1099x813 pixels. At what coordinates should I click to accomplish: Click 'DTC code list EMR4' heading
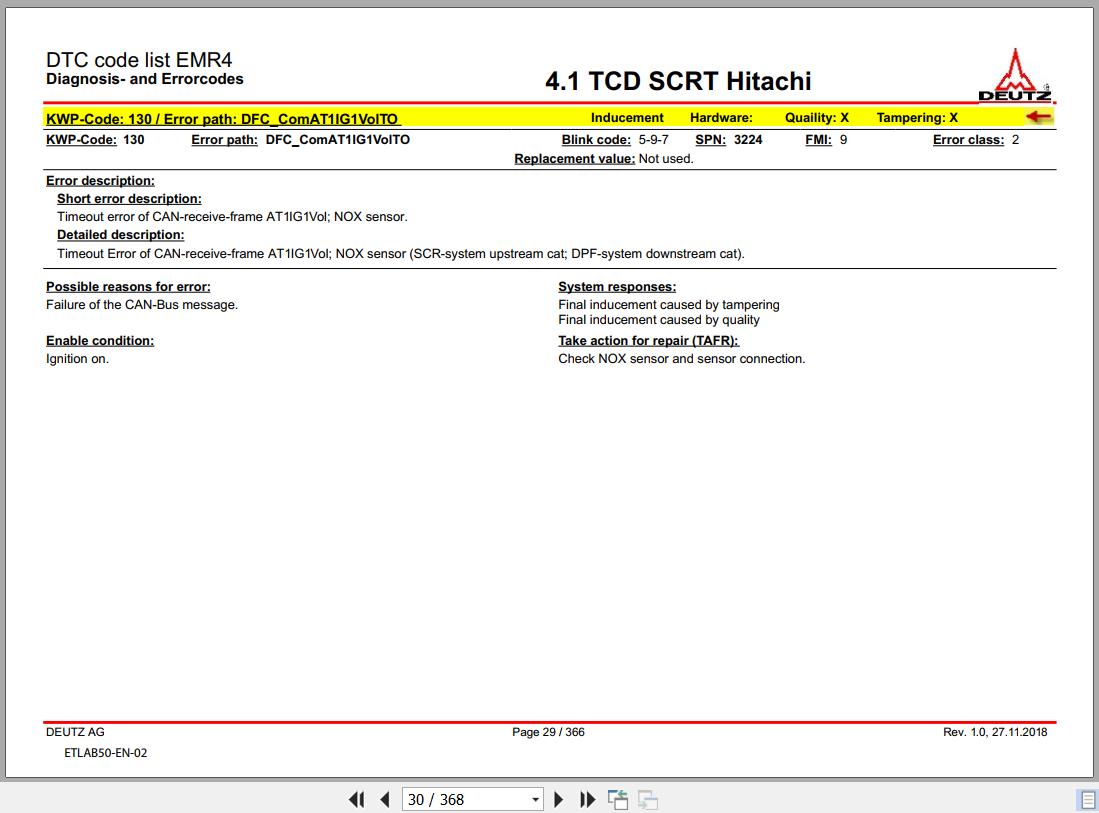point(139,60)
